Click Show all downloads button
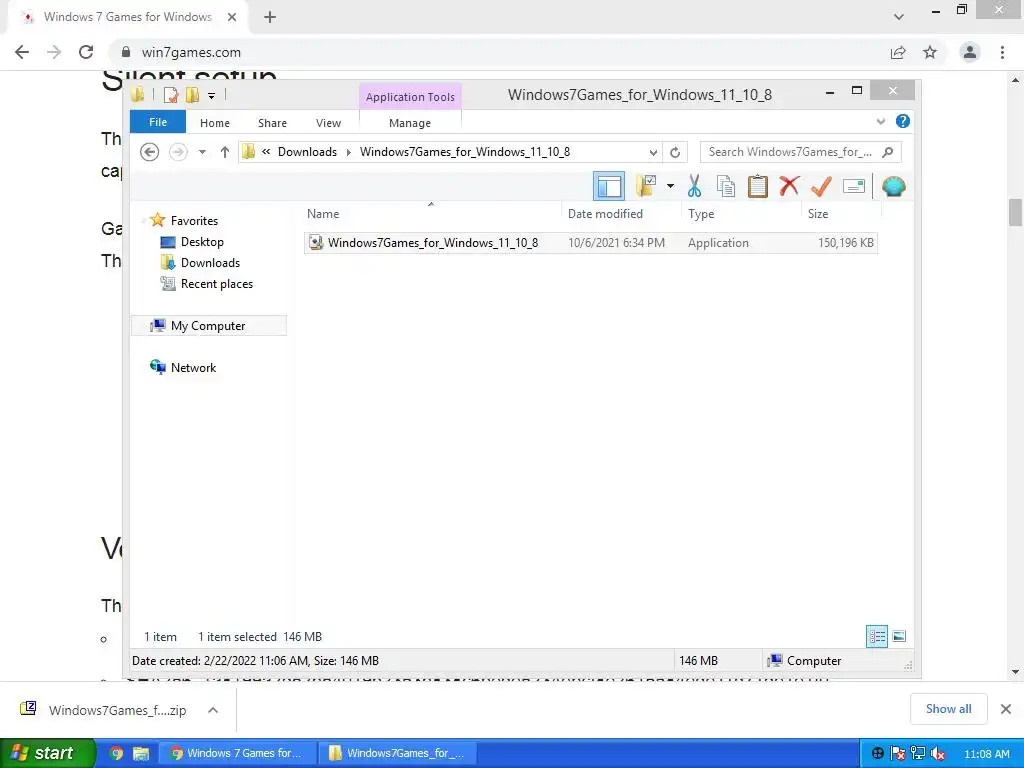The height and width of the screenshot is (768, 1024). tap(948, 709)
